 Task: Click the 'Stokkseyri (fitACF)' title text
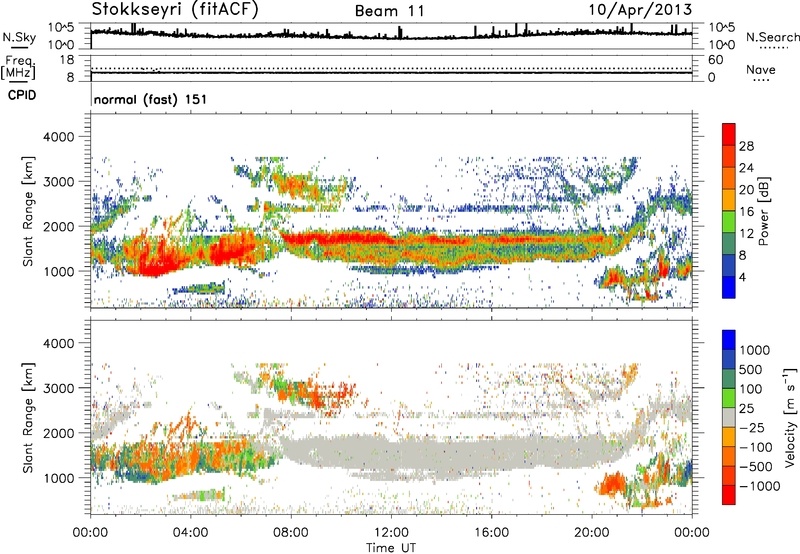(175, 10)
